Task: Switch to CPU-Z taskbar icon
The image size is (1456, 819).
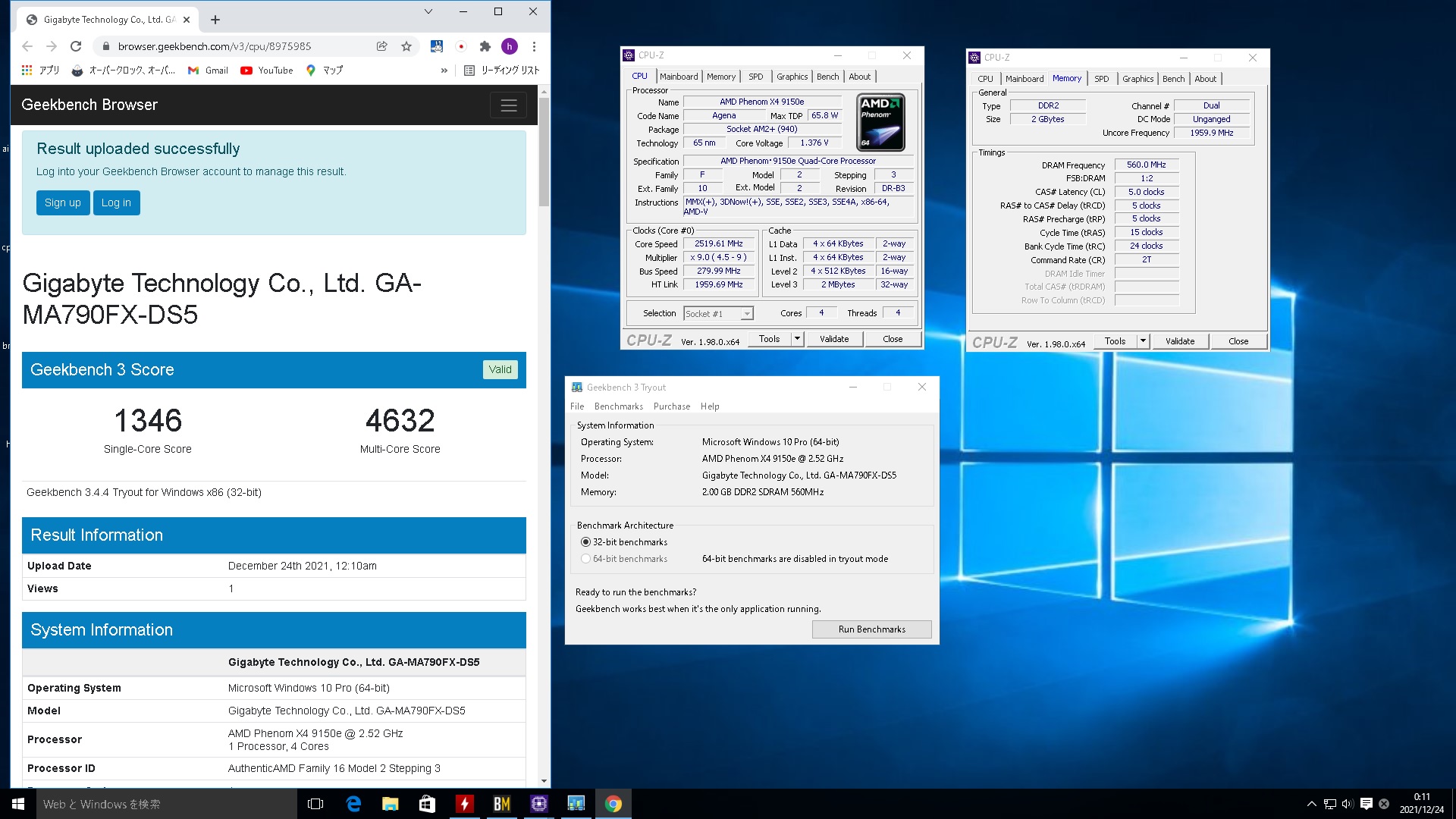Action: (539, 804)
